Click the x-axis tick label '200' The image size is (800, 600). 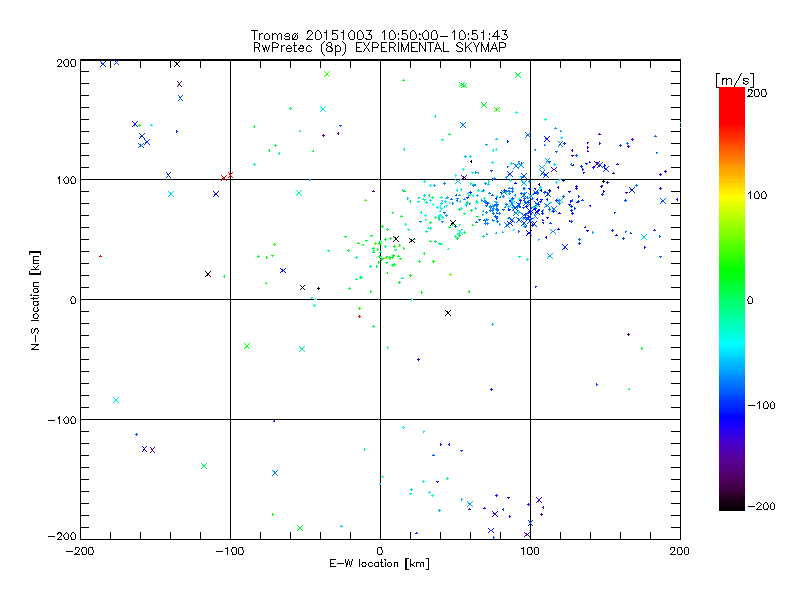pos(680,551)
